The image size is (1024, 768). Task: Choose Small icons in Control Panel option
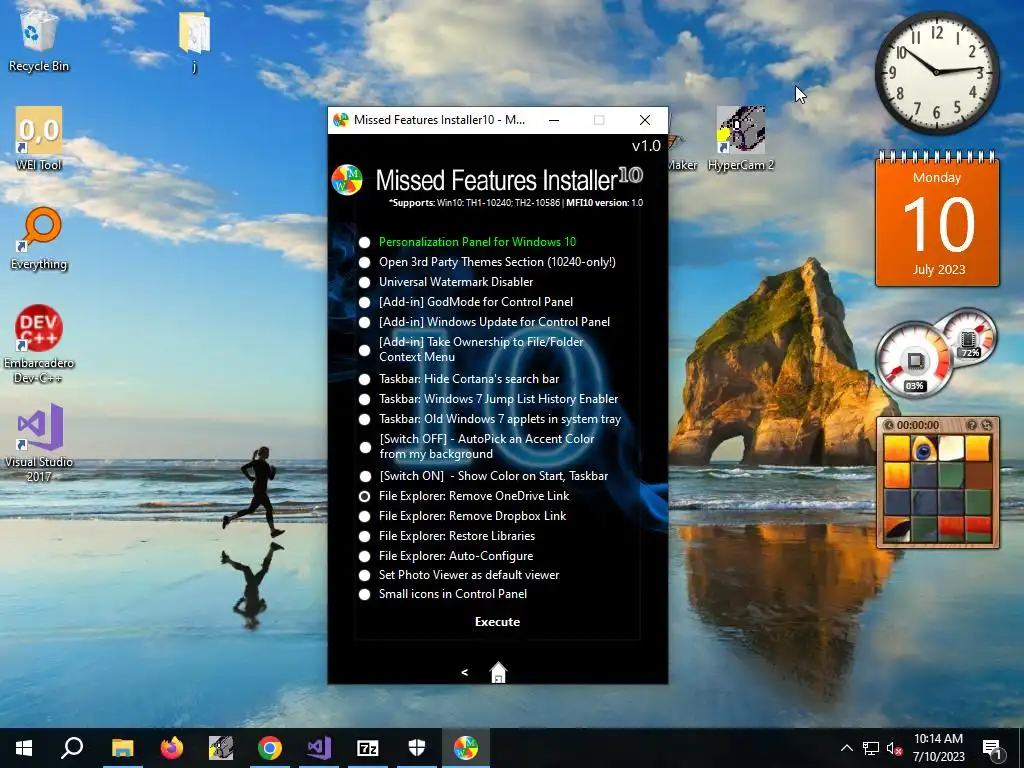click(364, 594)
